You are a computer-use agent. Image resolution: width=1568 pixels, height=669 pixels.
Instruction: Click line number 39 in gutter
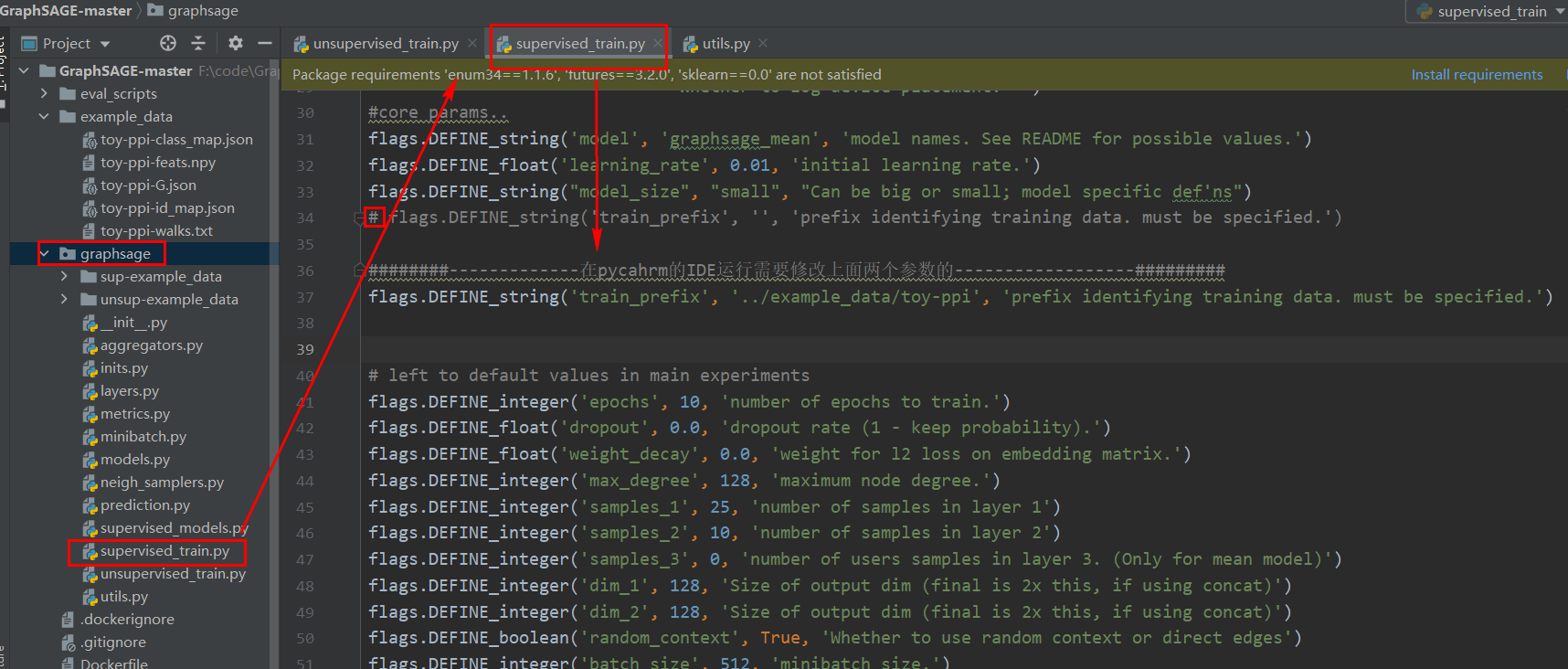pos(305,349)
